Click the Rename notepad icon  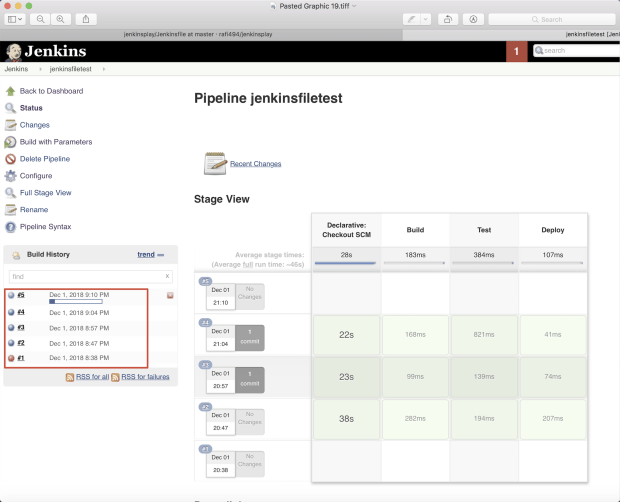(x=11, y=210)
